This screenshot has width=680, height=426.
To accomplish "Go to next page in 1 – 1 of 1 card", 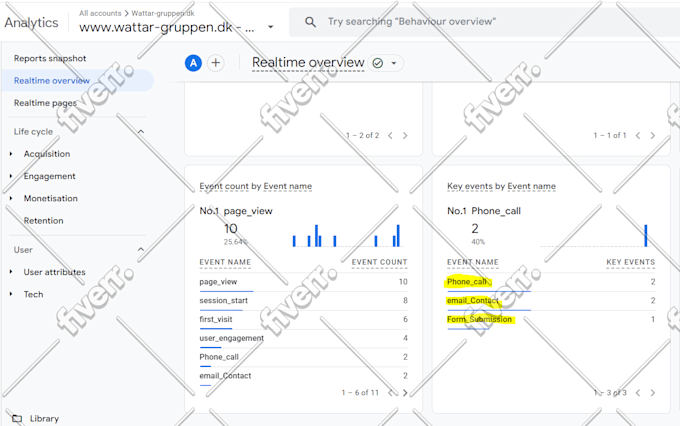I will click(x=653, y=135).
